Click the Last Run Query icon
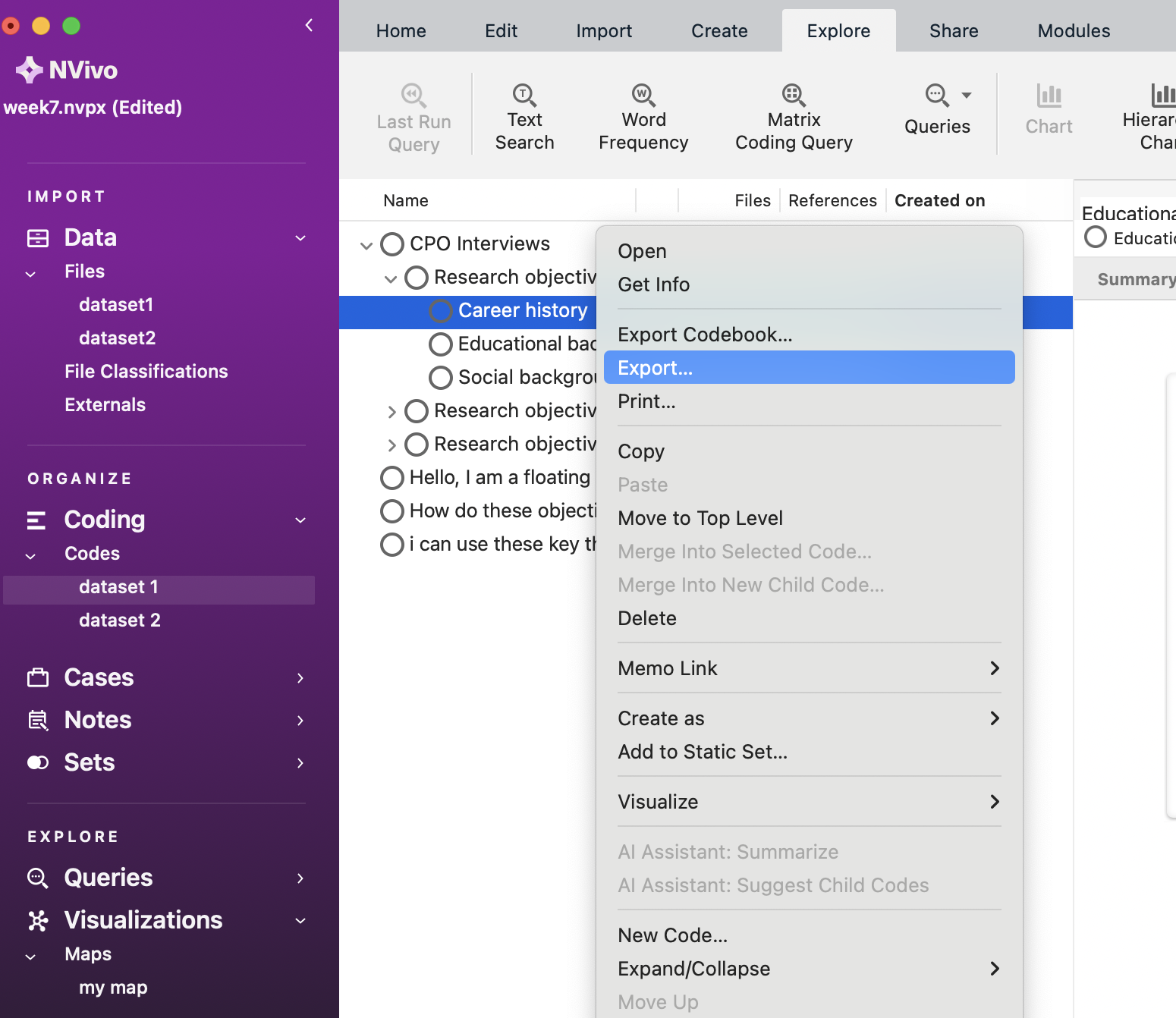Screen dimensions: 1176x1018 [413, 95]
